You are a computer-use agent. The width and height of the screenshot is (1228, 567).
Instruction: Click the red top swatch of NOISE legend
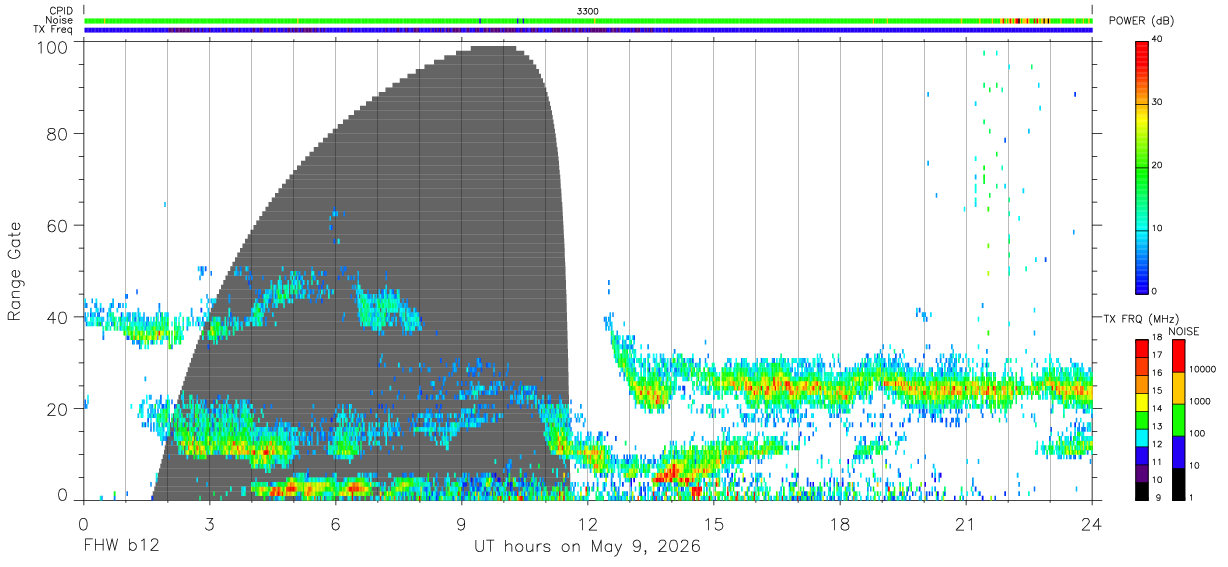[x=1178, y=356]
